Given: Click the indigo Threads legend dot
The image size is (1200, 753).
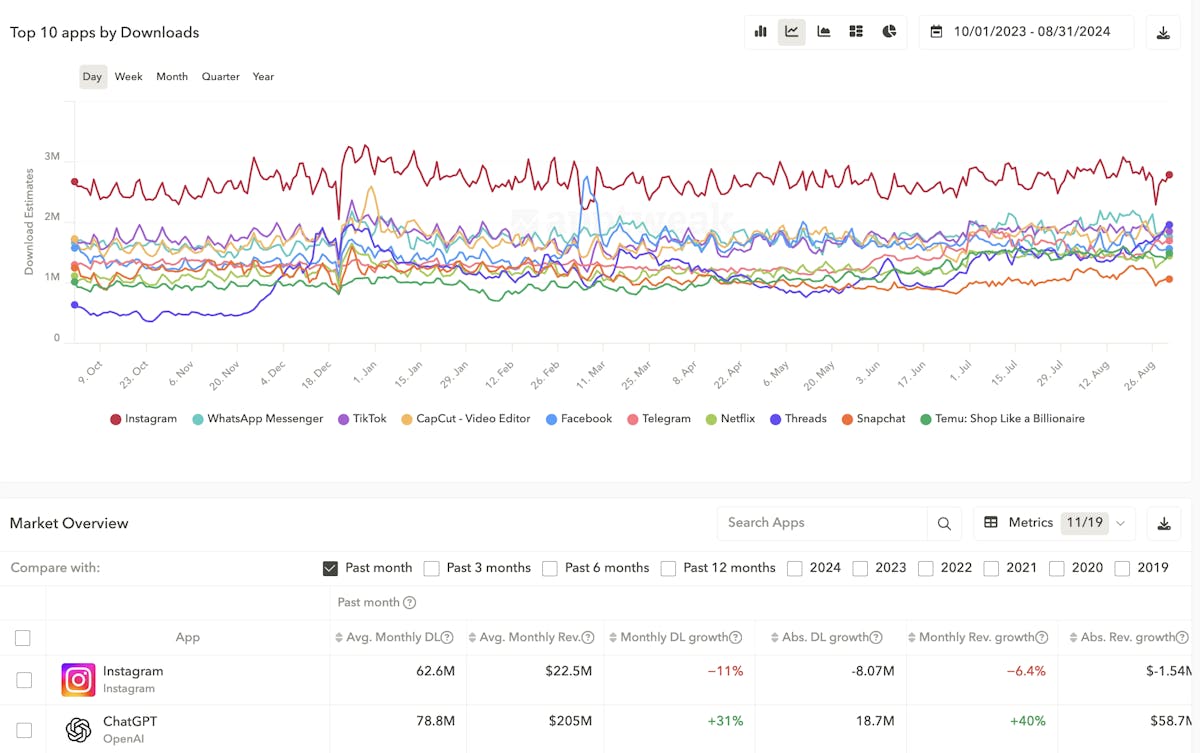Looking at the screenshot, I should coord(776,419).
